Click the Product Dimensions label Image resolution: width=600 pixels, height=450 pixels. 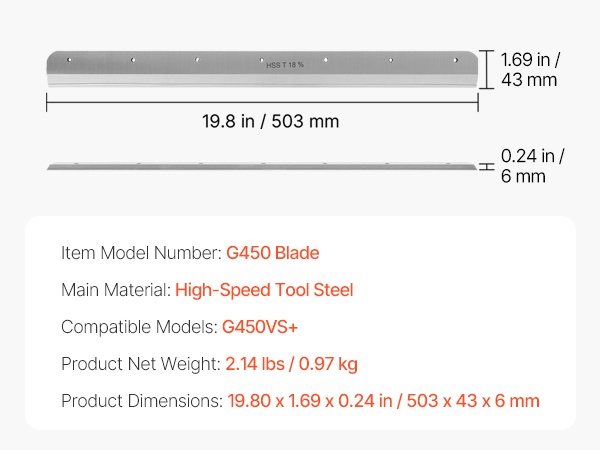(139, 401)
